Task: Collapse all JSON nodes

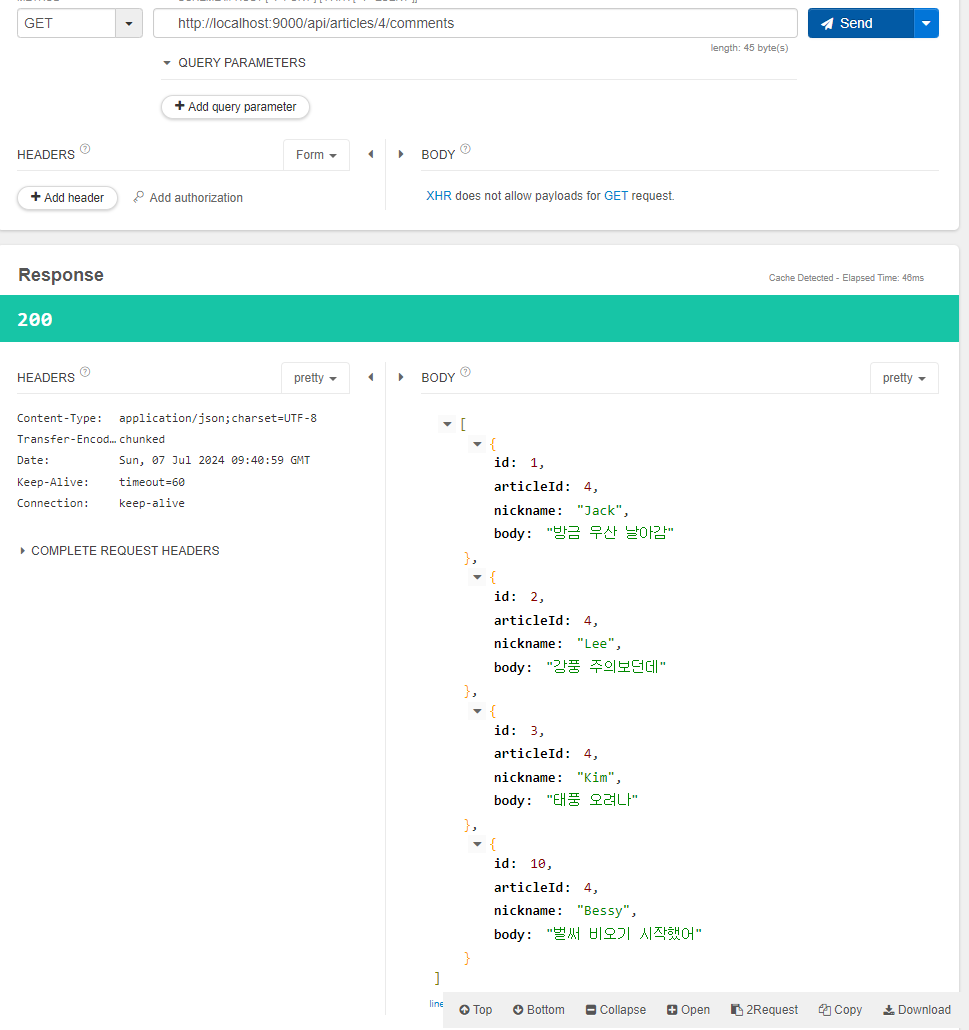Action: coord(616,1010)
